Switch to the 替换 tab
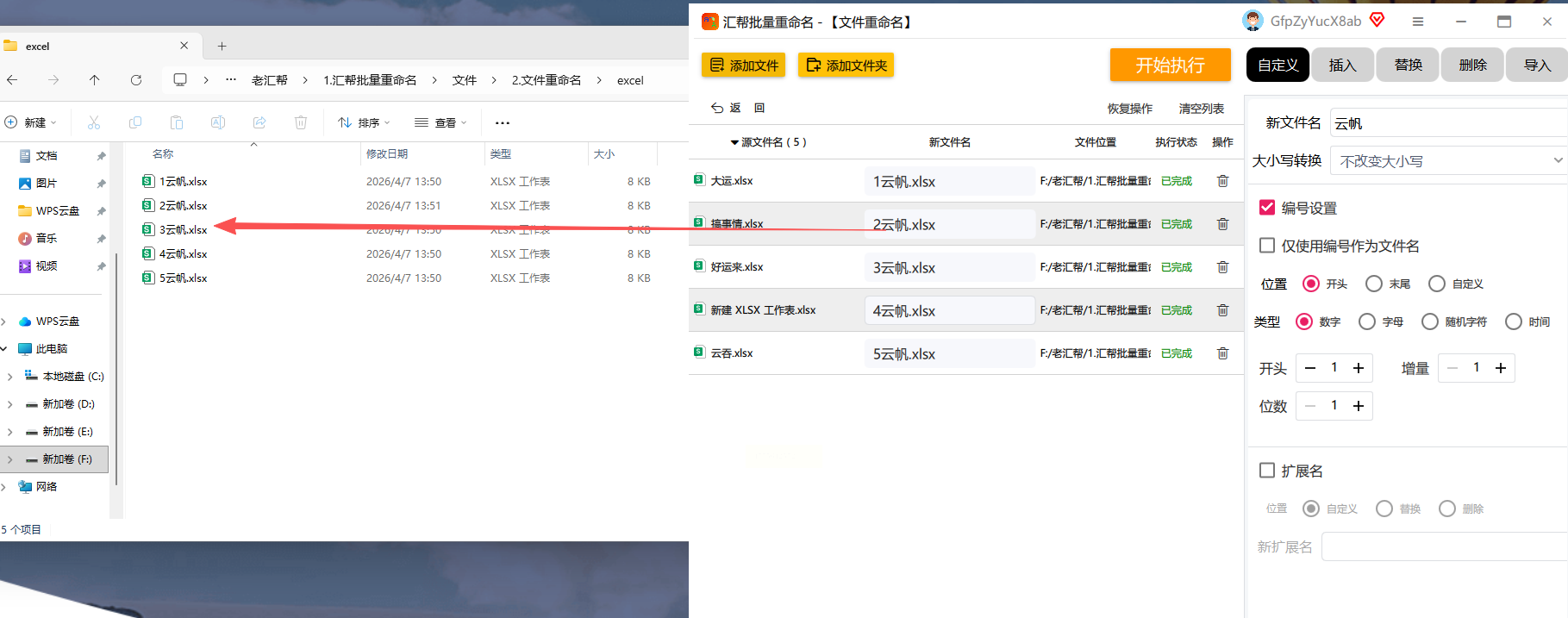Image resolution: width=1568 pixels, height=618 pixels. click(x=1408, y=66)
